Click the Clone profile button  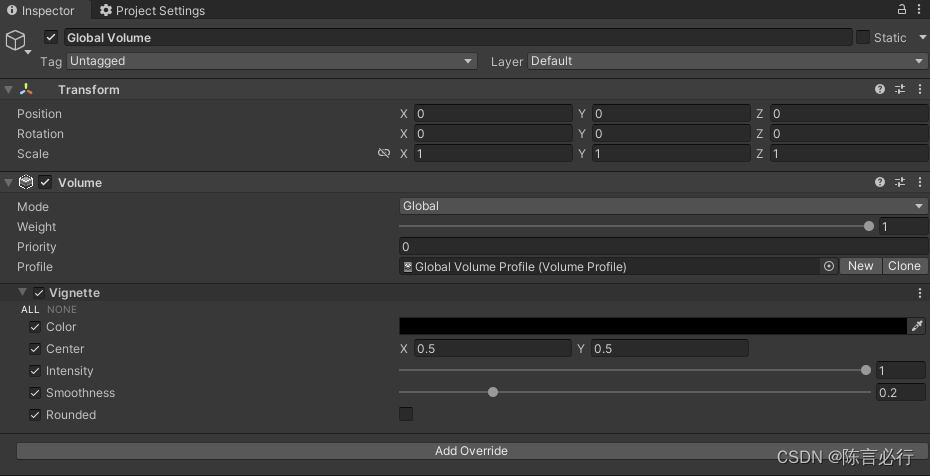pyautogui.click(x=904, y=266)
